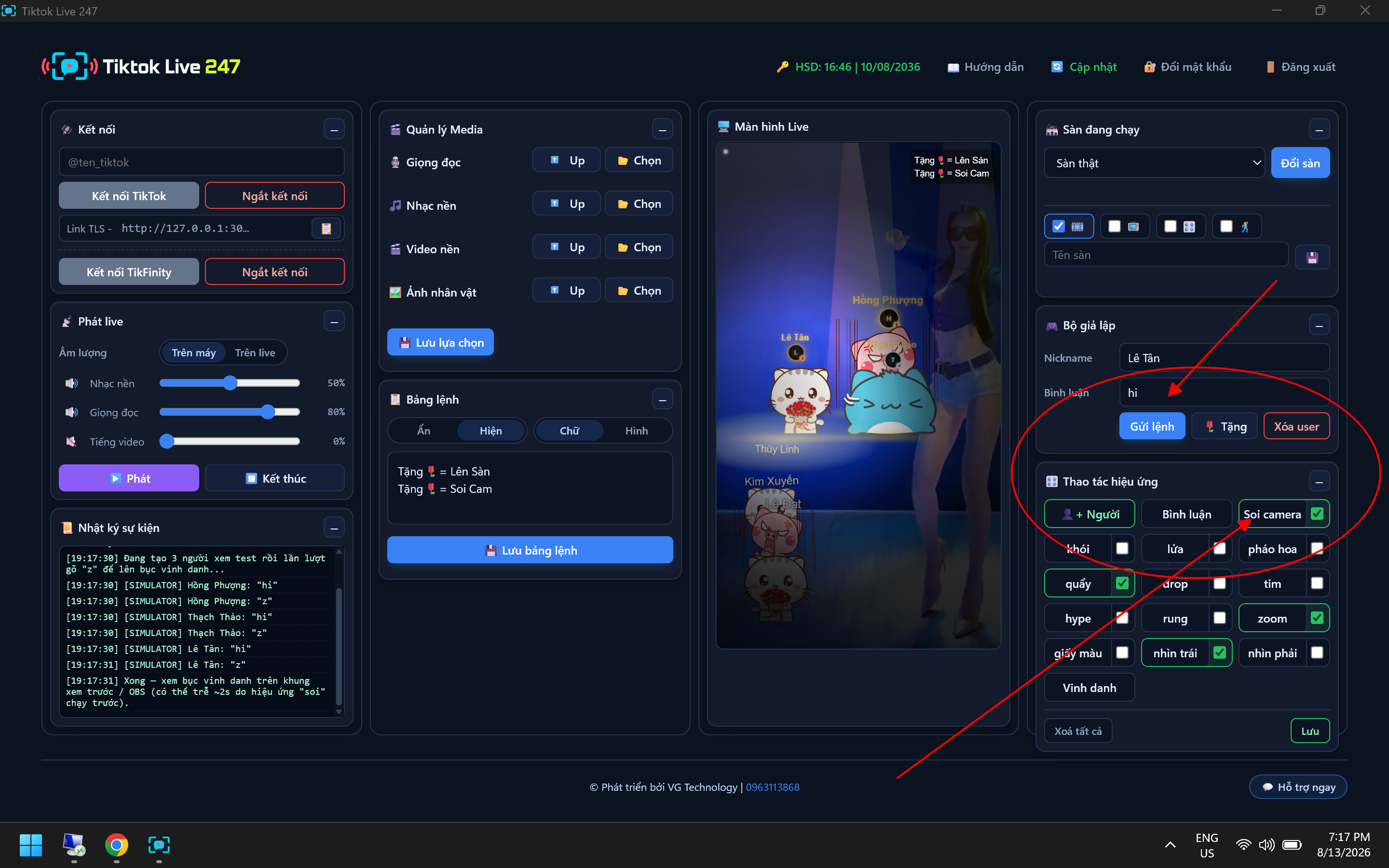The image size is (1389, 868).
Task: Click the Tiktok Live 247 logo icon
Action: (x=69, y=67)
